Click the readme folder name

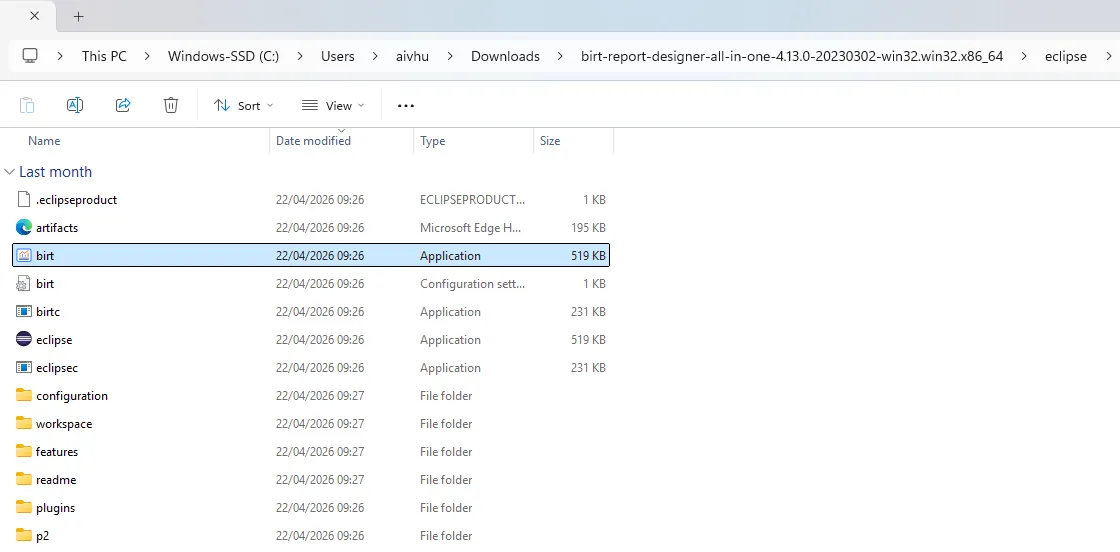[x=56, y=480]
